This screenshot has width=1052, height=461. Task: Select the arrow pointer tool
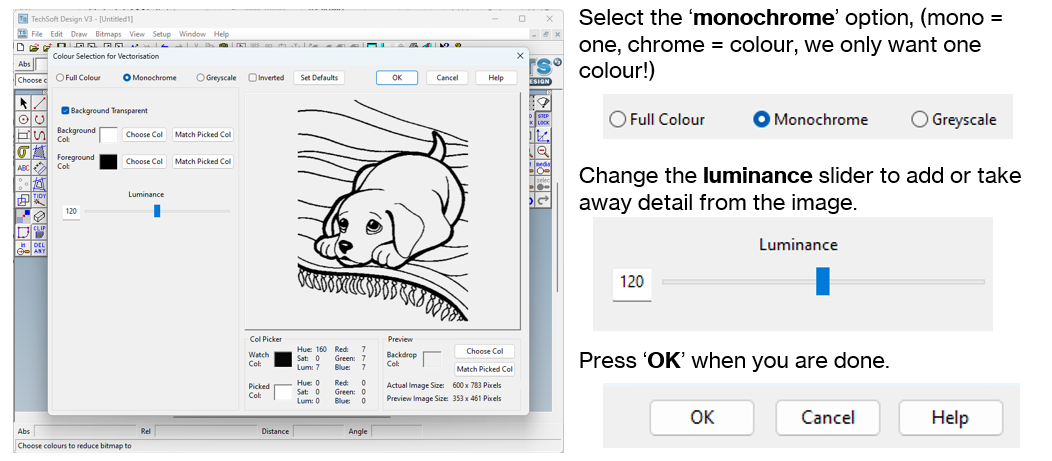click(x=23, y=103)
